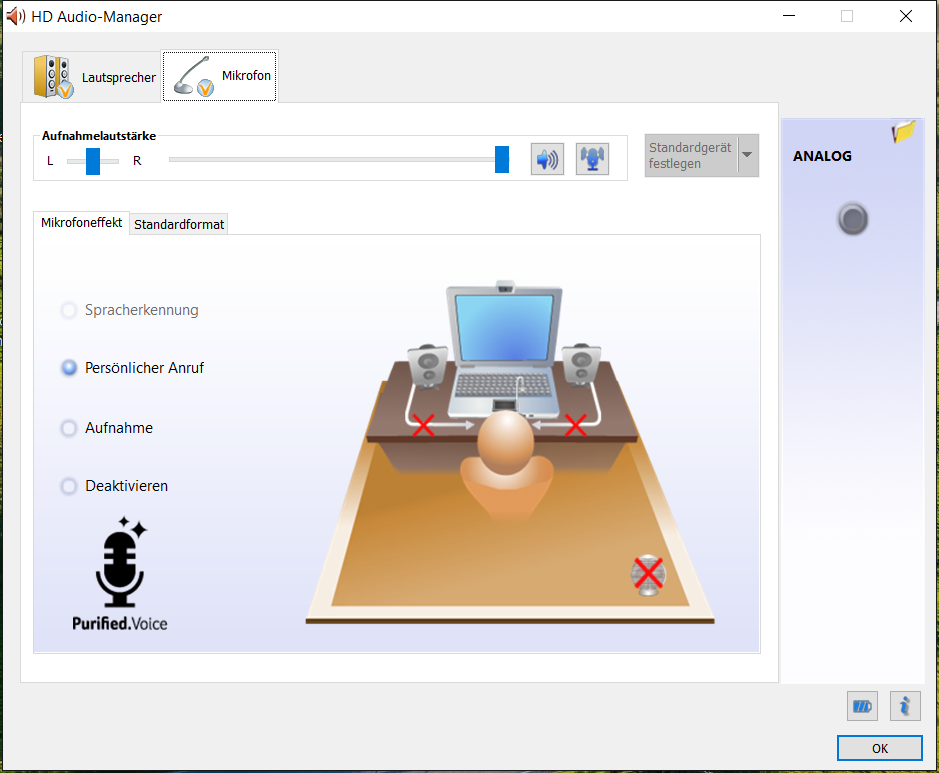Click the recording volume slider handle
This screenshot has height=773, width=939.
click(x=502, y=159)
